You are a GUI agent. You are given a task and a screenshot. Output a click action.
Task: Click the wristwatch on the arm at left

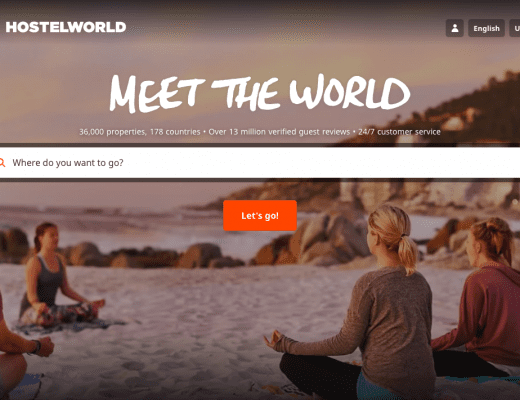tap(36, 347)
